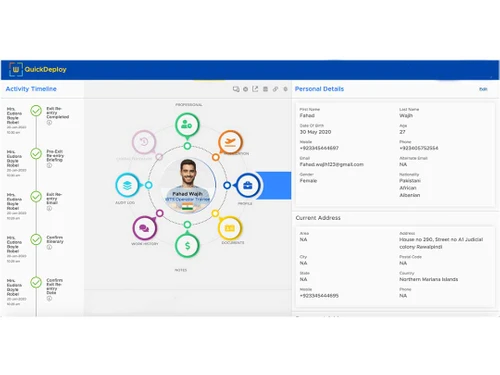
Task: Click the NOTES label below the wheel
Action: click(181, 270)
